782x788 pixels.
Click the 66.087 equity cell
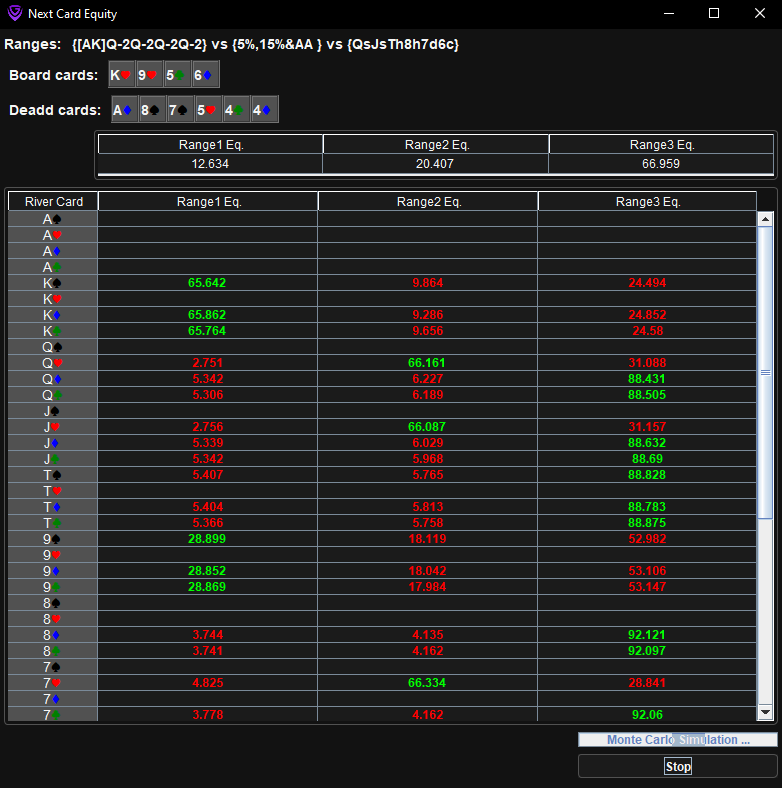(x=427, y=427)
